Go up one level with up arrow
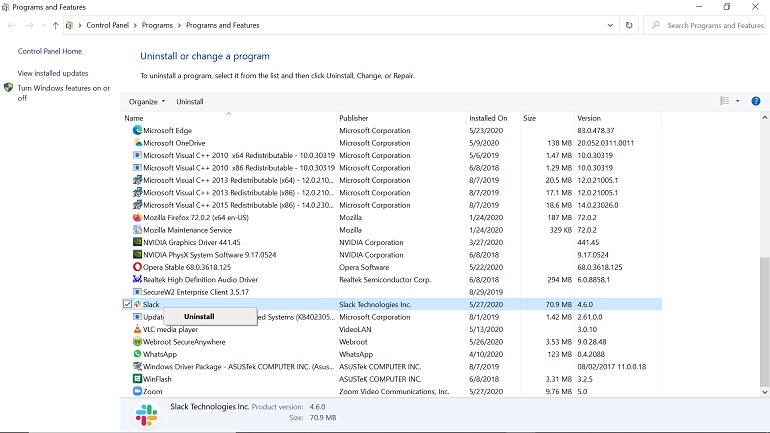770x433 pixels. [55, 26]
